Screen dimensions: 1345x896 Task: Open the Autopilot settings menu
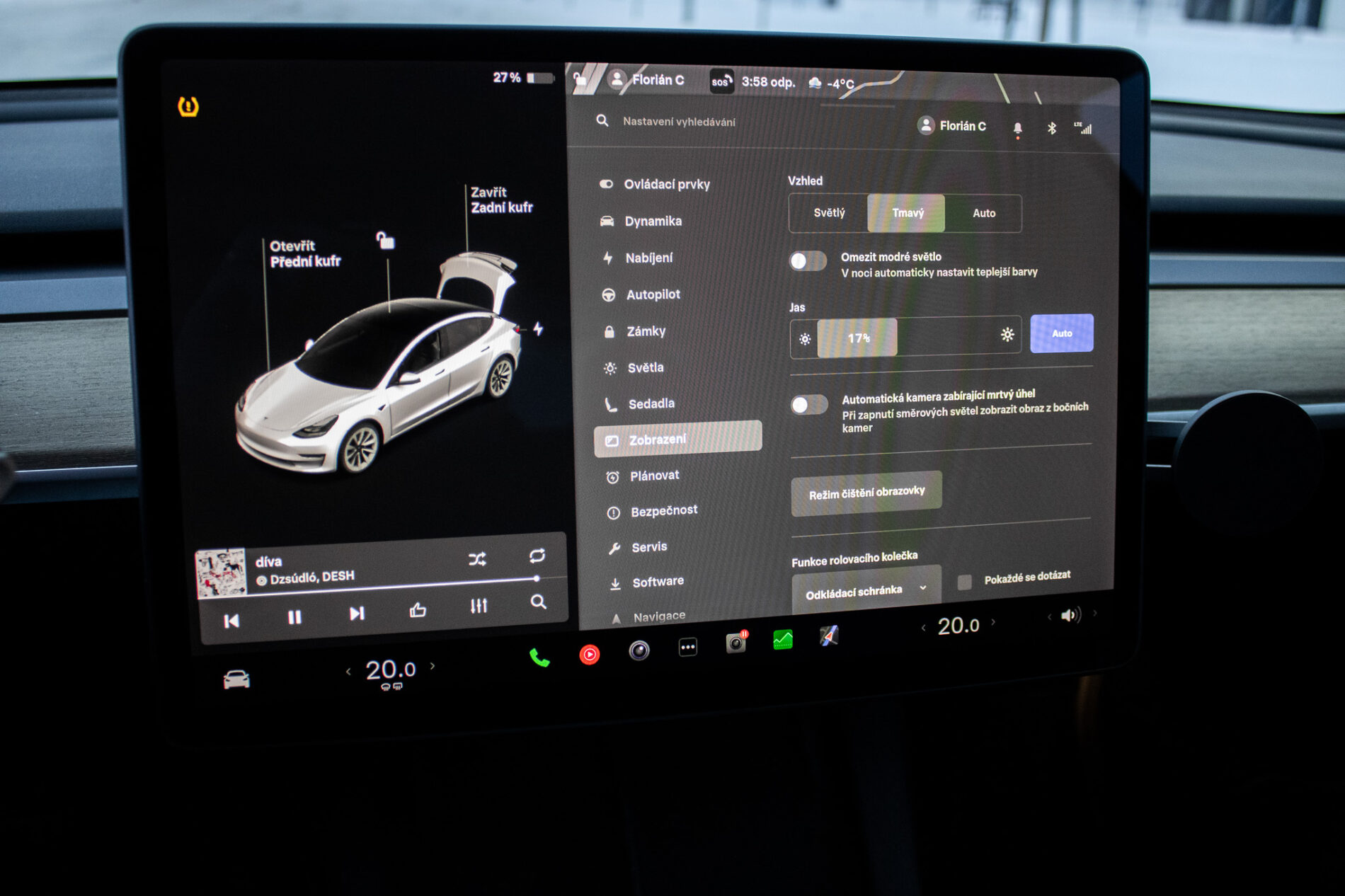point(653,294)
